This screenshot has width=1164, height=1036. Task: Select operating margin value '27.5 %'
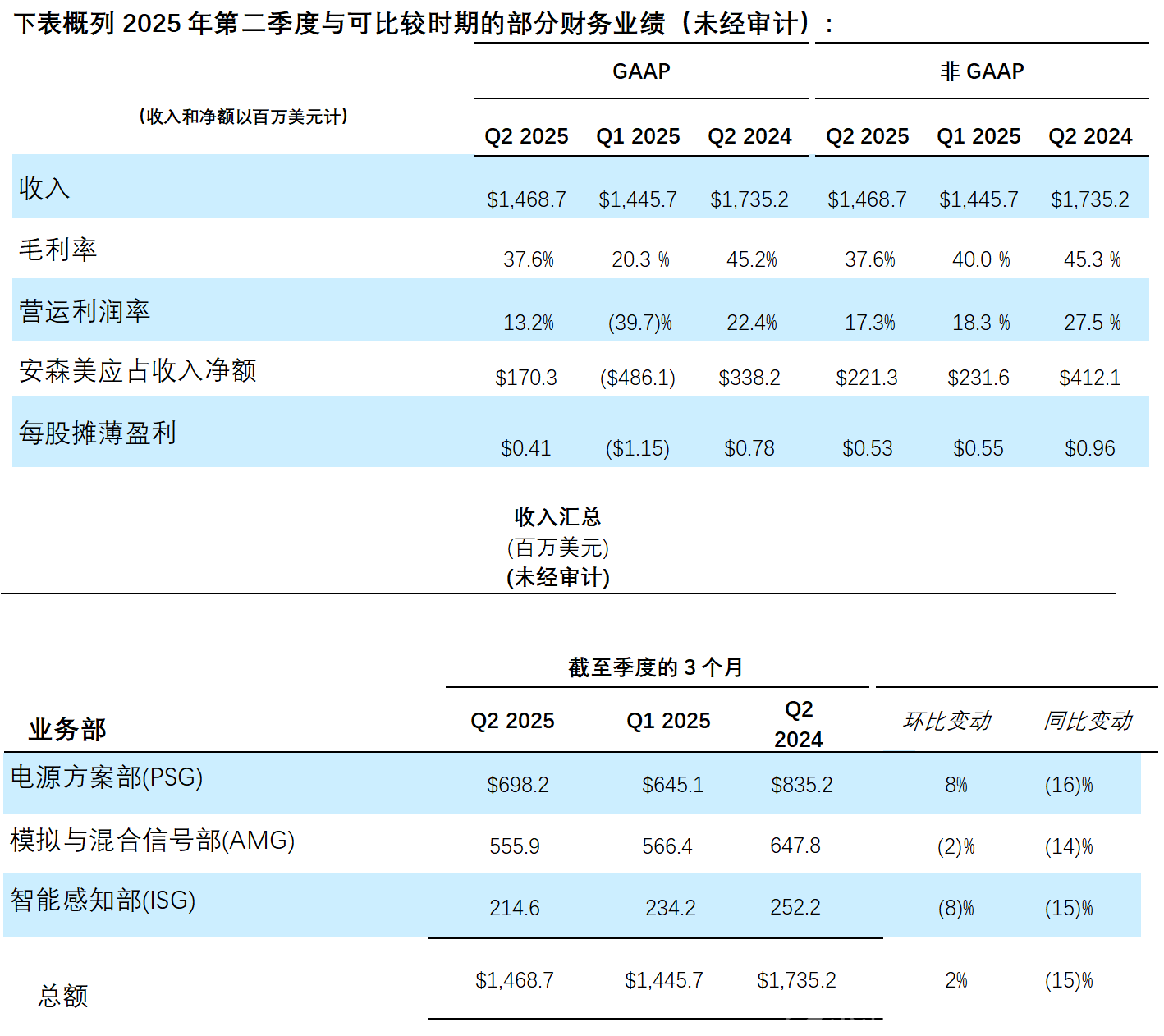1093,323
